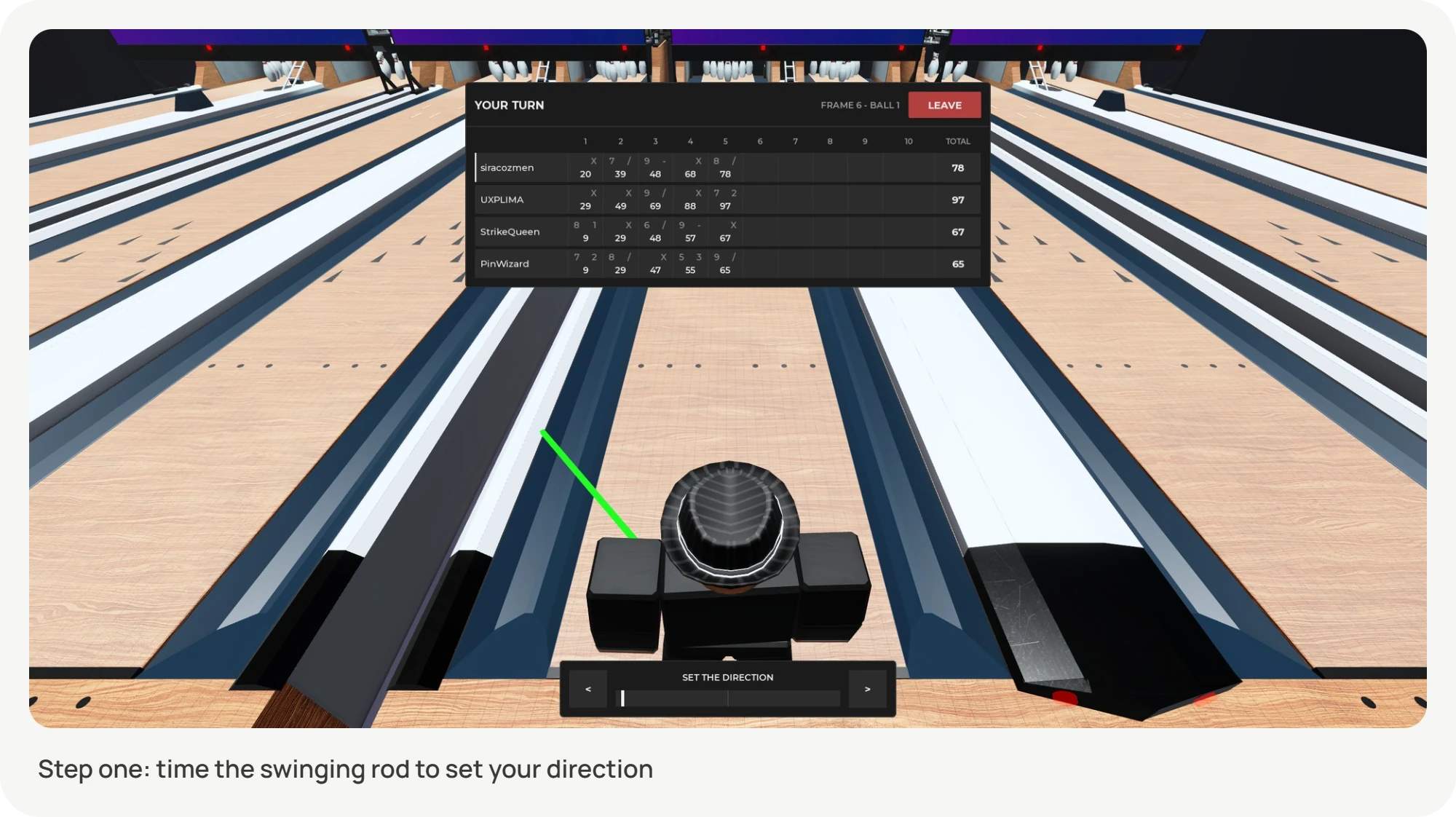The image size is (1456, 817).
Task: Click the FRAME 6 - BALL 1 indicator
Action: 860,105
